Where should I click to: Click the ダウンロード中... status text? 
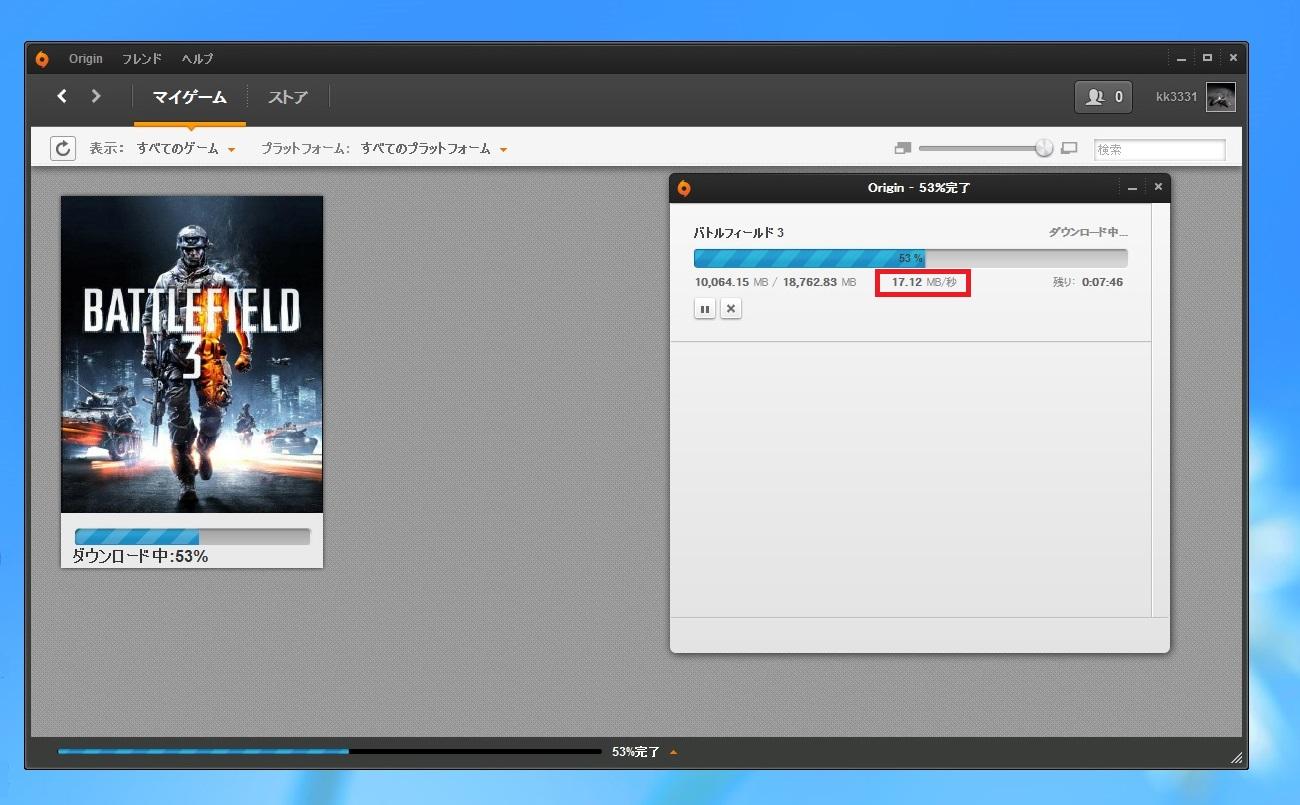(x=1088, y=232)
